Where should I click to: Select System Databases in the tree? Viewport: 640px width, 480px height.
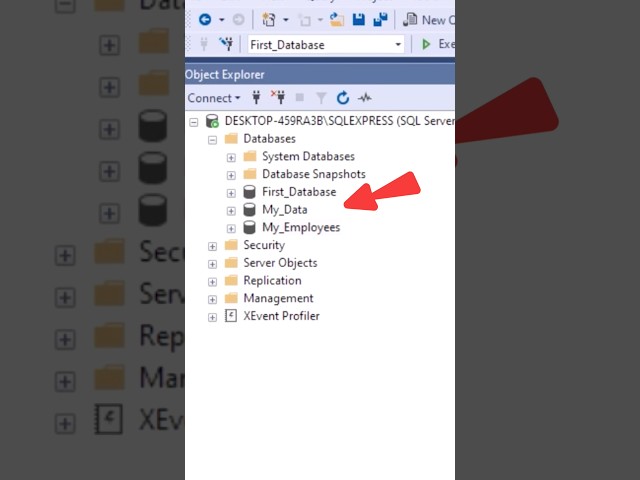308,156
